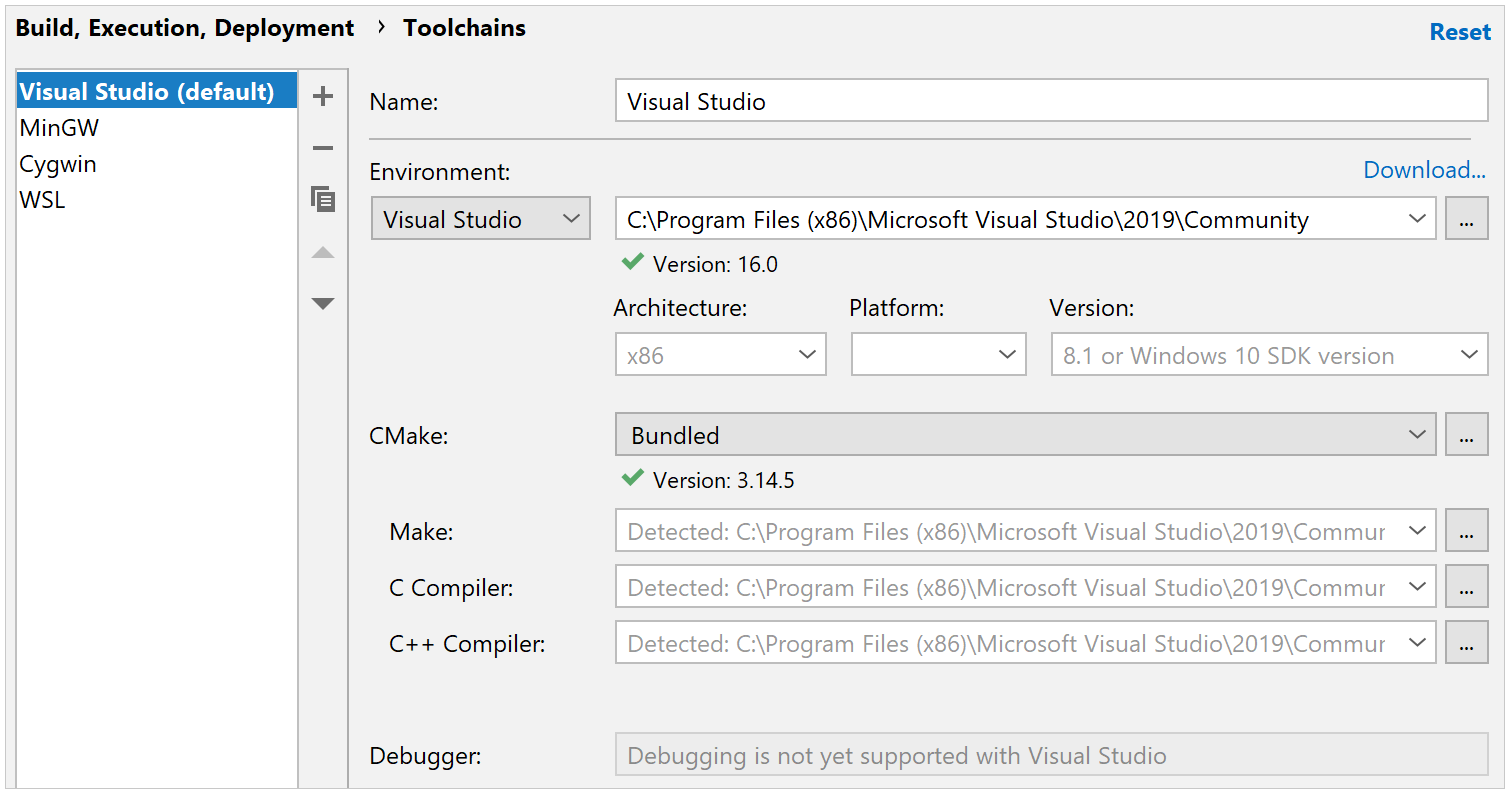Click the Environment: label
This screenshot has height=790, width=1509.
[x=440, y=172]
